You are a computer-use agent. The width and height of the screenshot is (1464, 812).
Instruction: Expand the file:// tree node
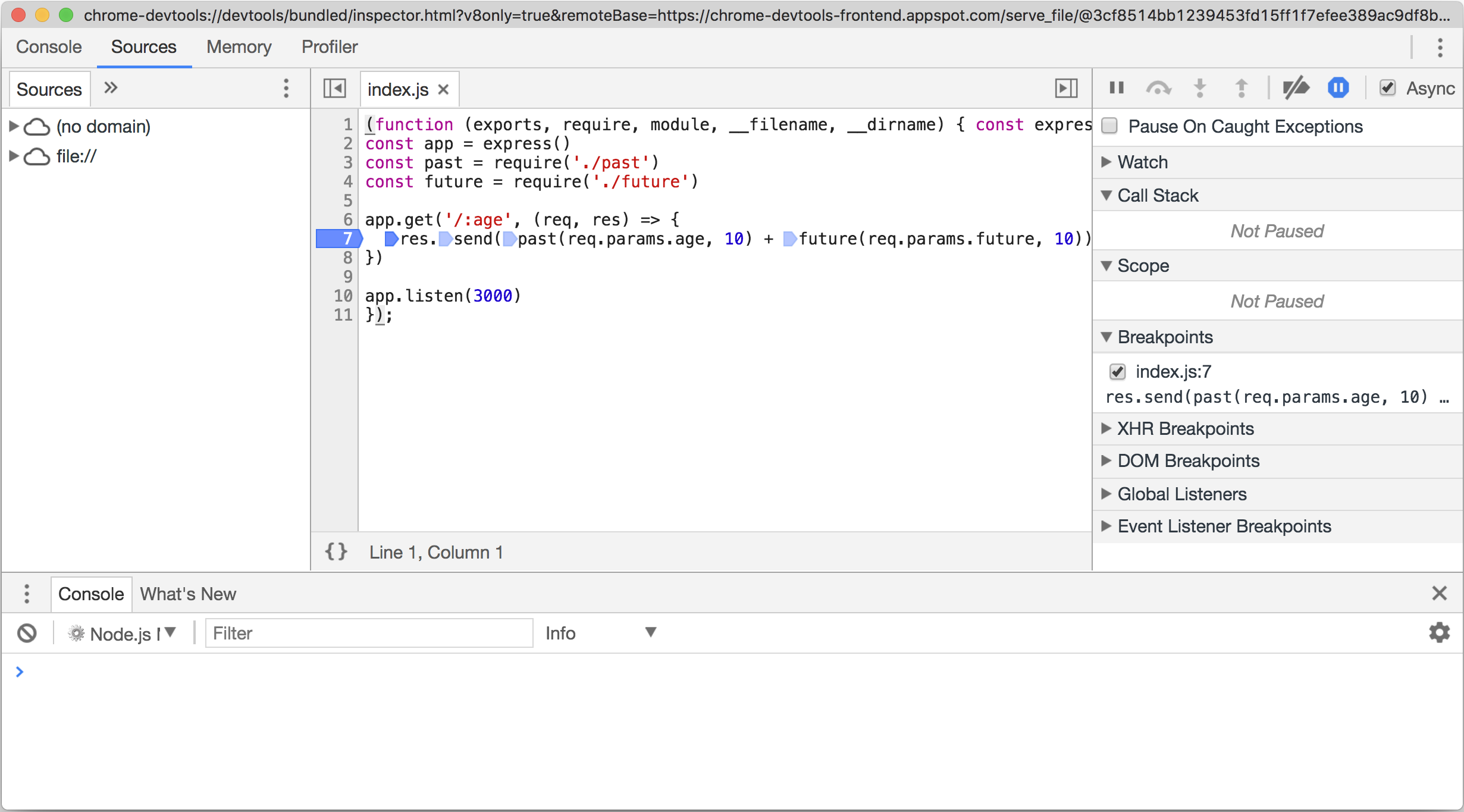pyautogui.click(x=14, y=156)
